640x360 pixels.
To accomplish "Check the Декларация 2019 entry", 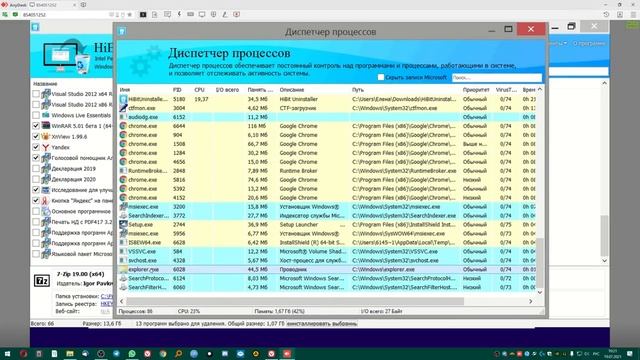I will tap(36, 168).
